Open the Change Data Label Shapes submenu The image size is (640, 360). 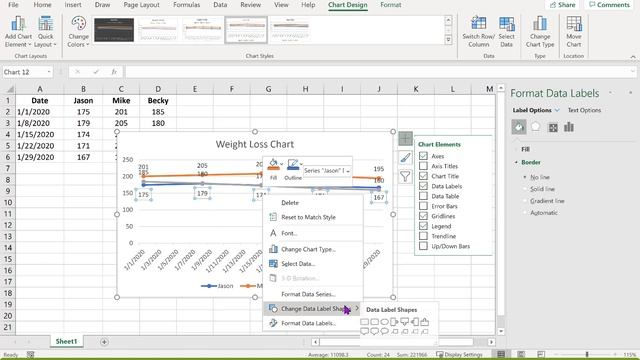coord(313,309)
